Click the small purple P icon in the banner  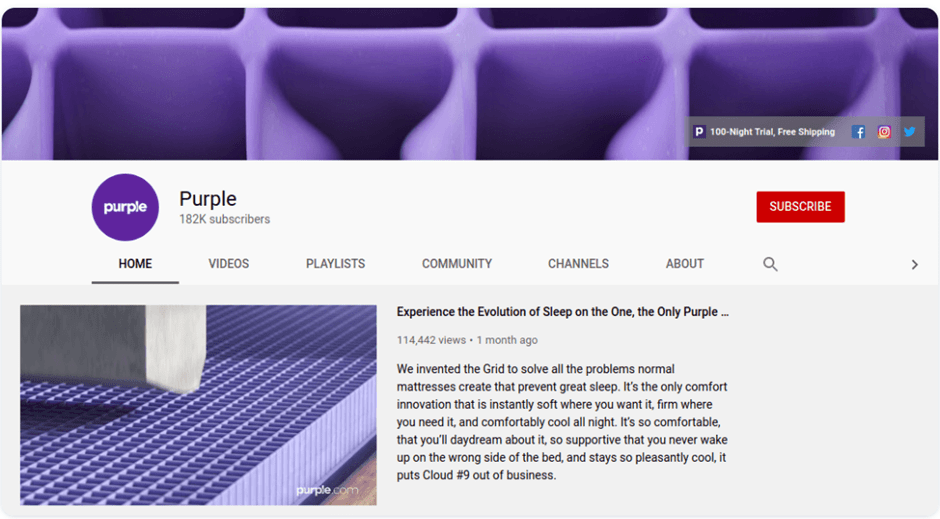[x=699, y=132]
